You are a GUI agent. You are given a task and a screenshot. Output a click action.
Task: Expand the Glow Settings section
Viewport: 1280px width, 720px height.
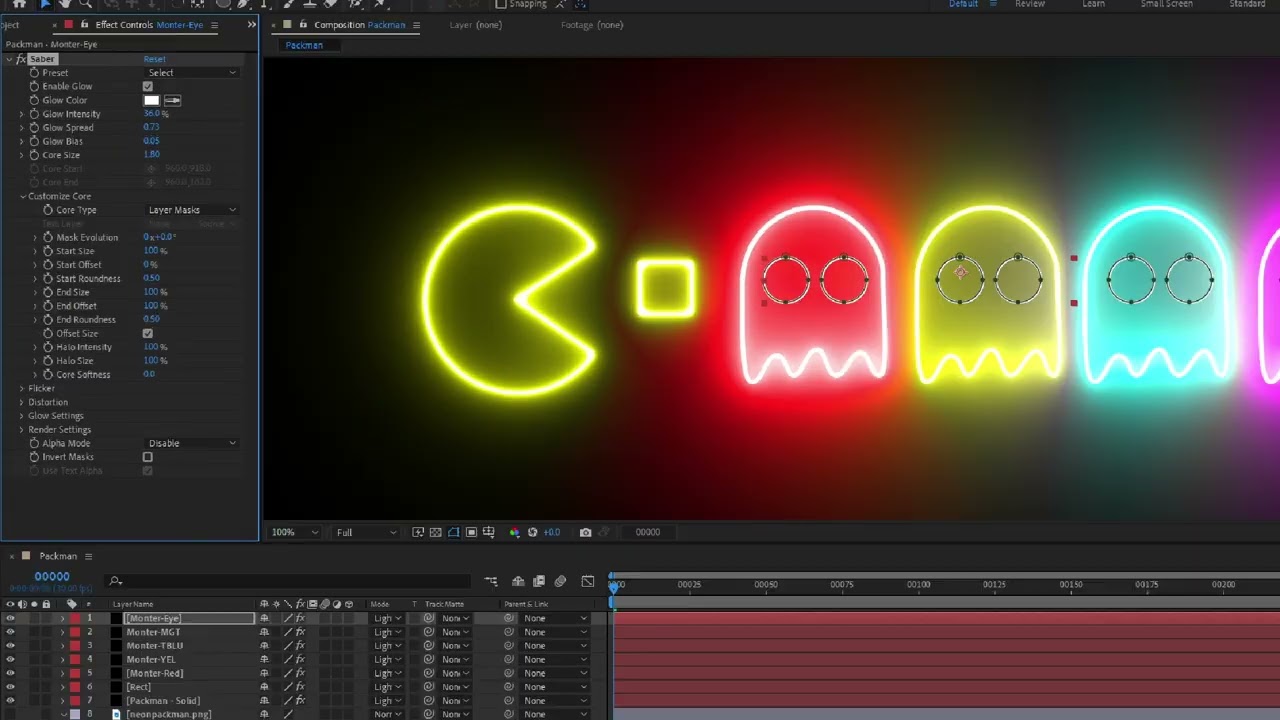coord(22,416)
